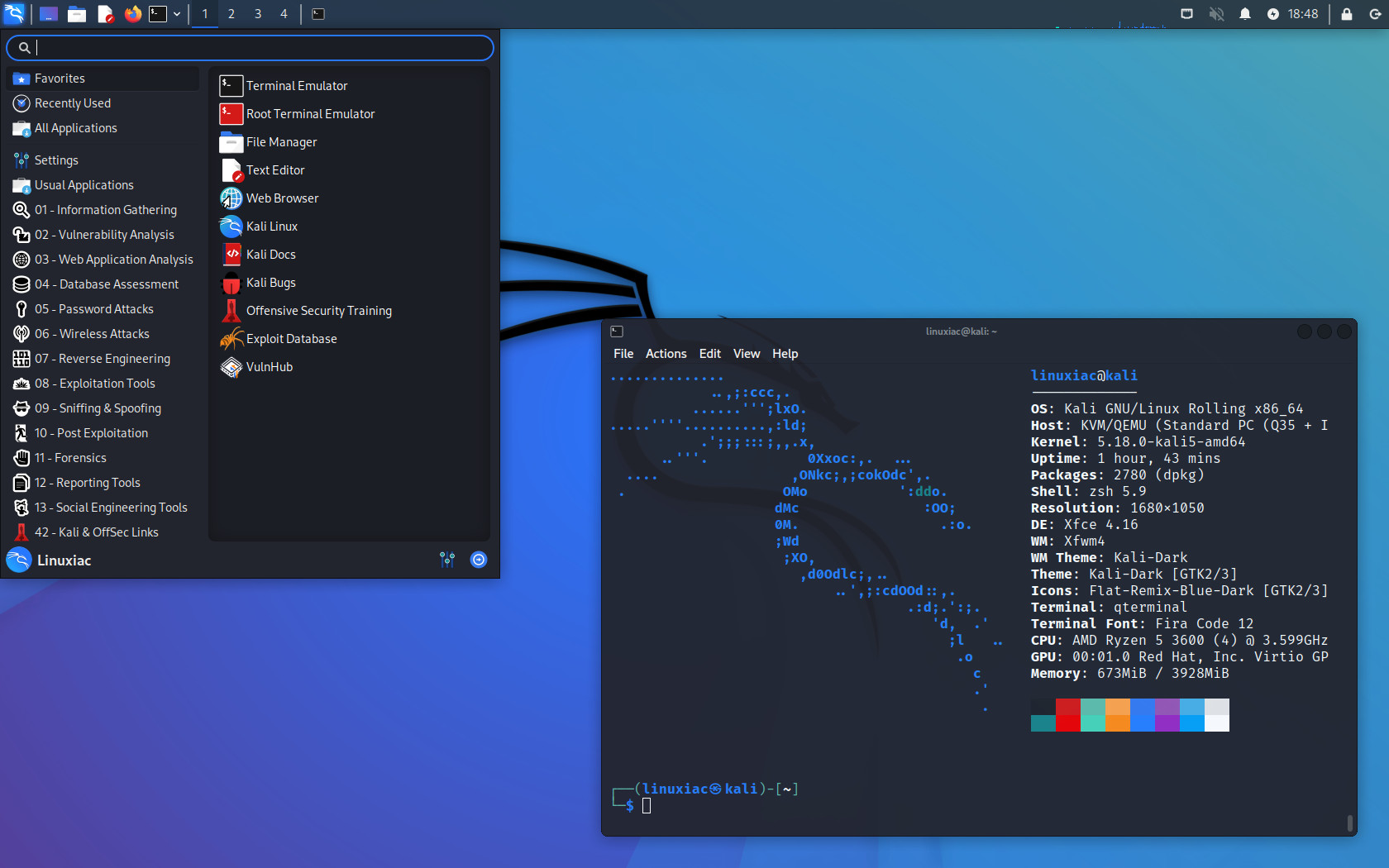
Task: Open Help menu in qterminal
Action: (785, 354)
